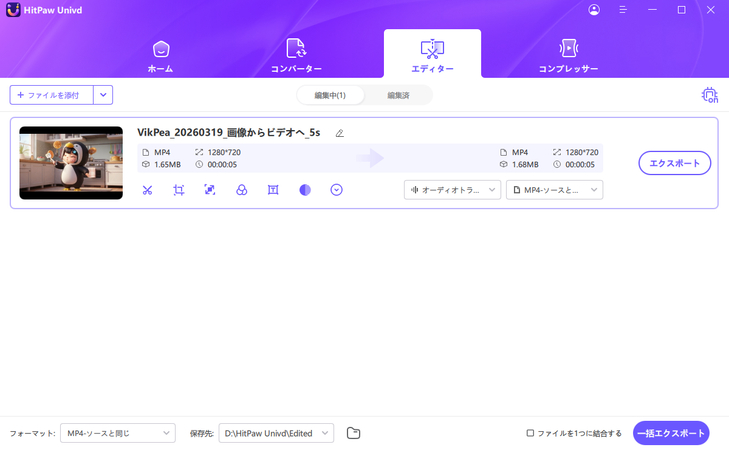Click output size 1.68MB text
Viewport: 729px width, 450px height.
point(525,164)
